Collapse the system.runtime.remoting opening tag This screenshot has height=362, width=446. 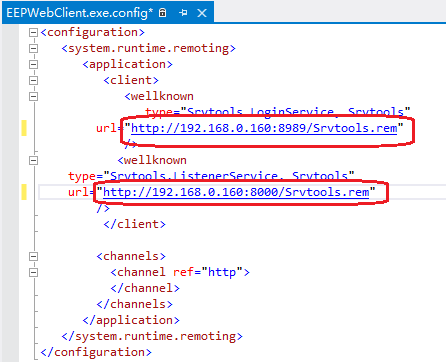33,48
